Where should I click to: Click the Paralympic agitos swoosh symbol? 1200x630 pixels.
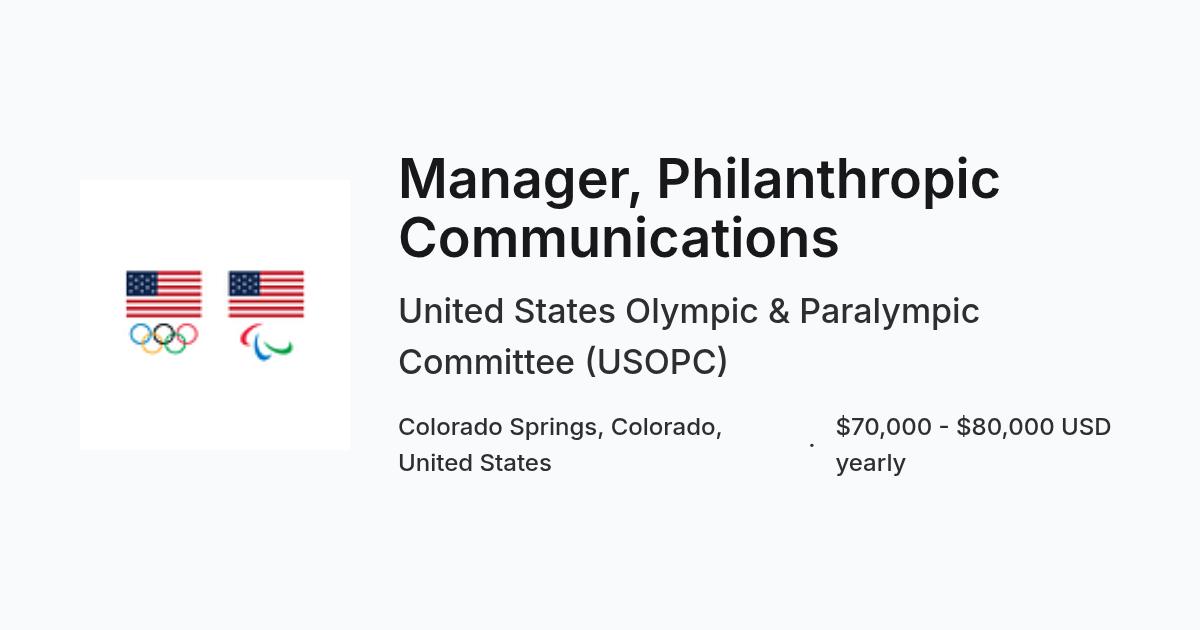[x=266, y=342]
